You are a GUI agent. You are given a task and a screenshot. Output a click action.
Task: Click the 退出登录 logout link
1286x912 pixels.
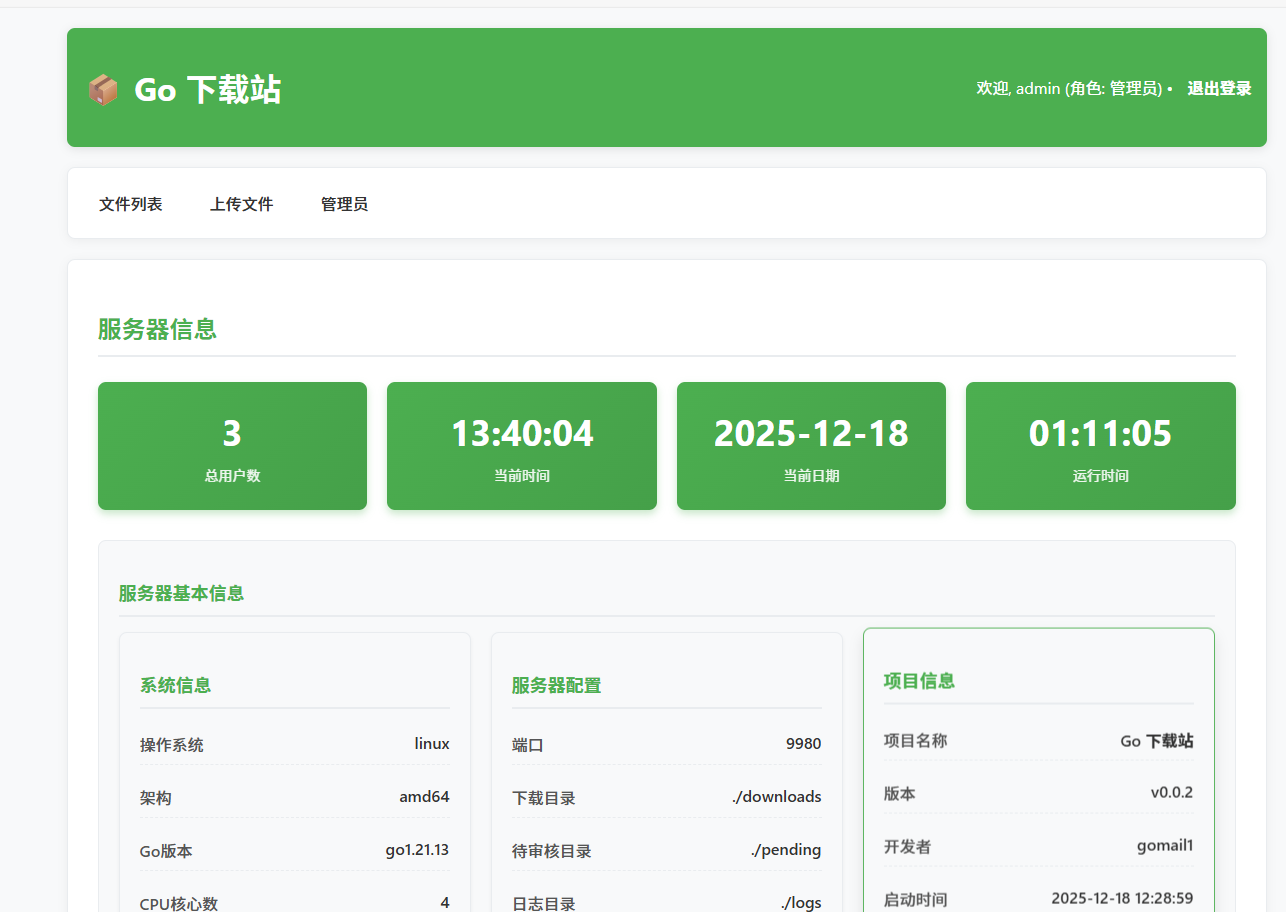pos(1219,88)
